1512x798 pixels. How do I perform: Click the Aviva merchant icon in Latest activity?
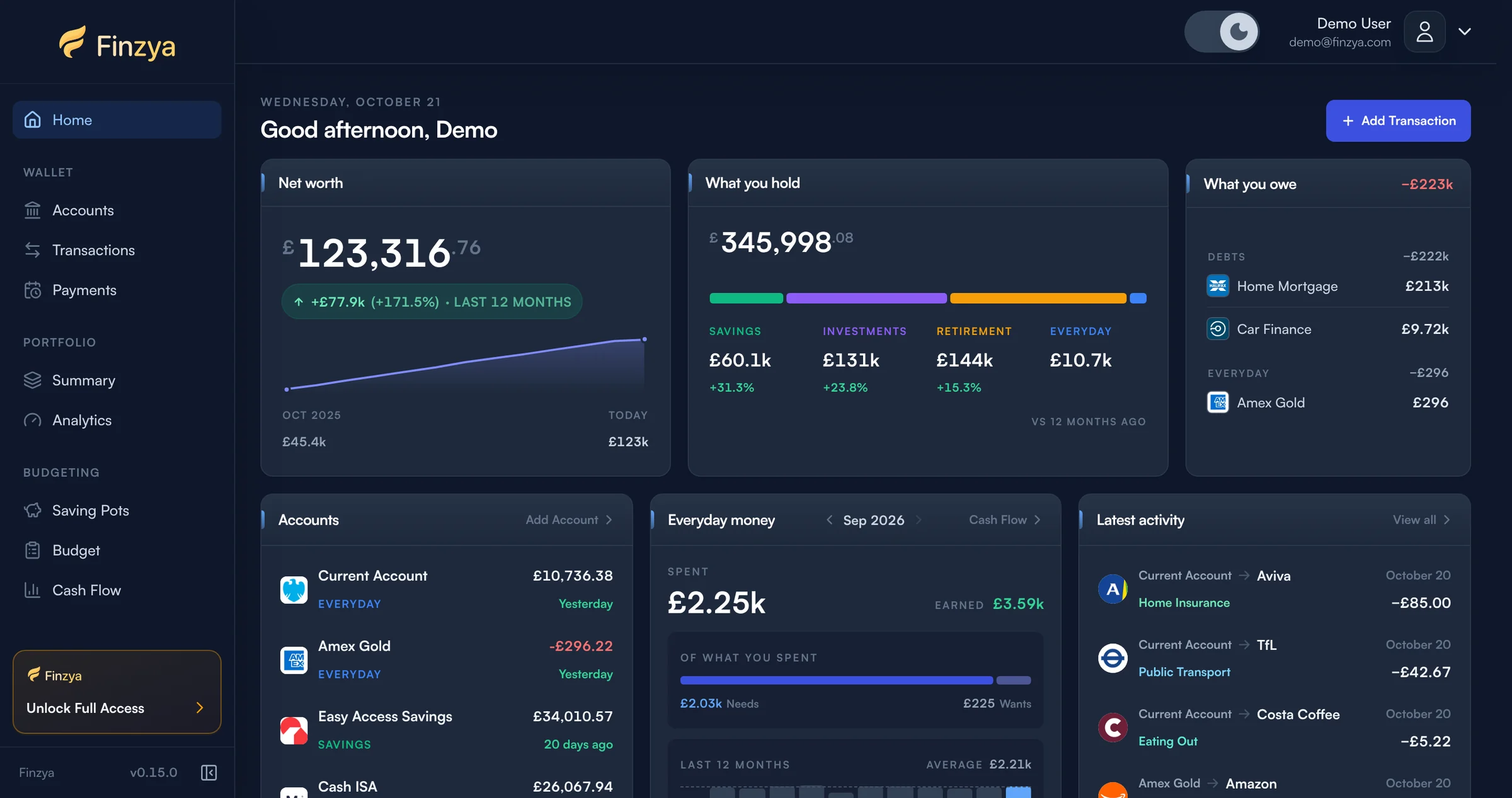coord(1113,589)
